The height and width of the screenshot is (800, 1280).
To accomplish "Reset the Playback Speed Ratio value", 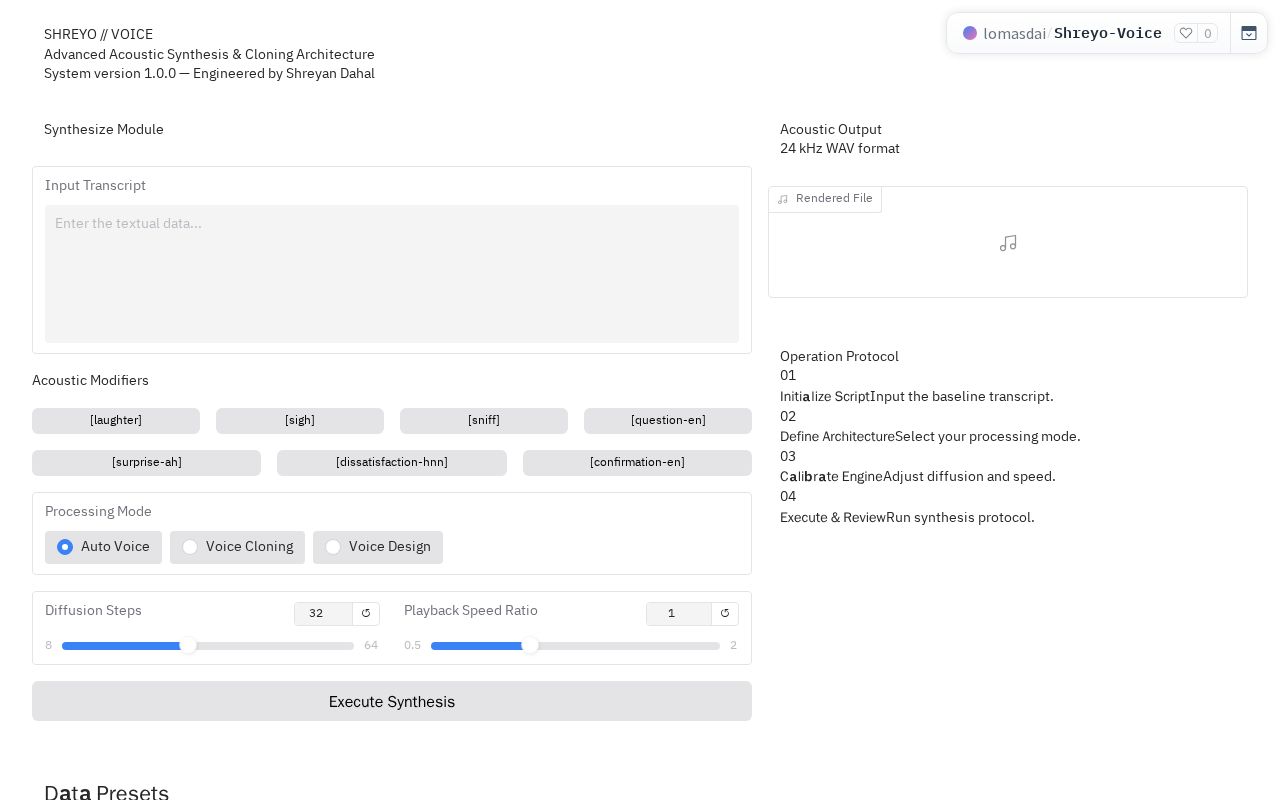I will (725, 613).
